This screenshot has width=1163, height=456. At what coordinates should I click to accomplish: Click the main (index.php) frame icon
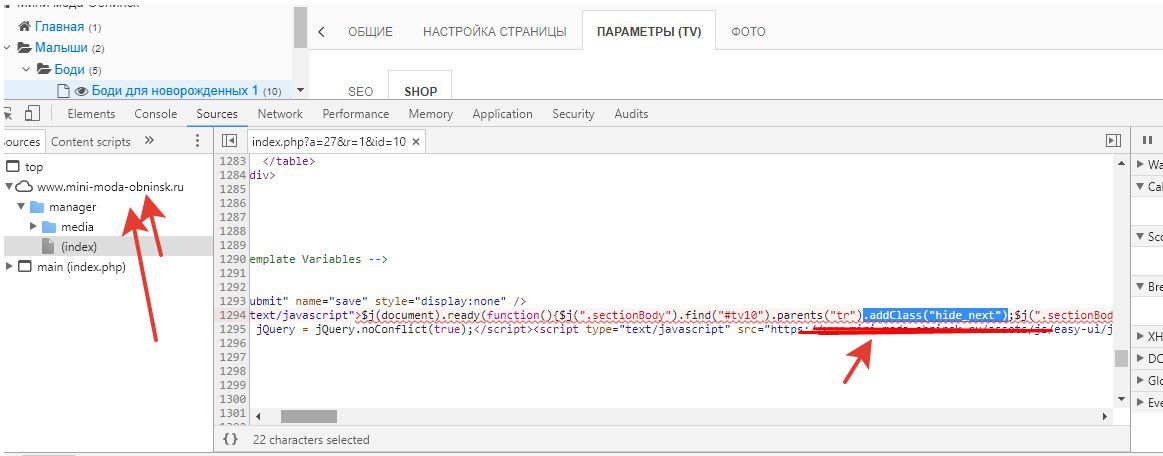coord(24,267)
